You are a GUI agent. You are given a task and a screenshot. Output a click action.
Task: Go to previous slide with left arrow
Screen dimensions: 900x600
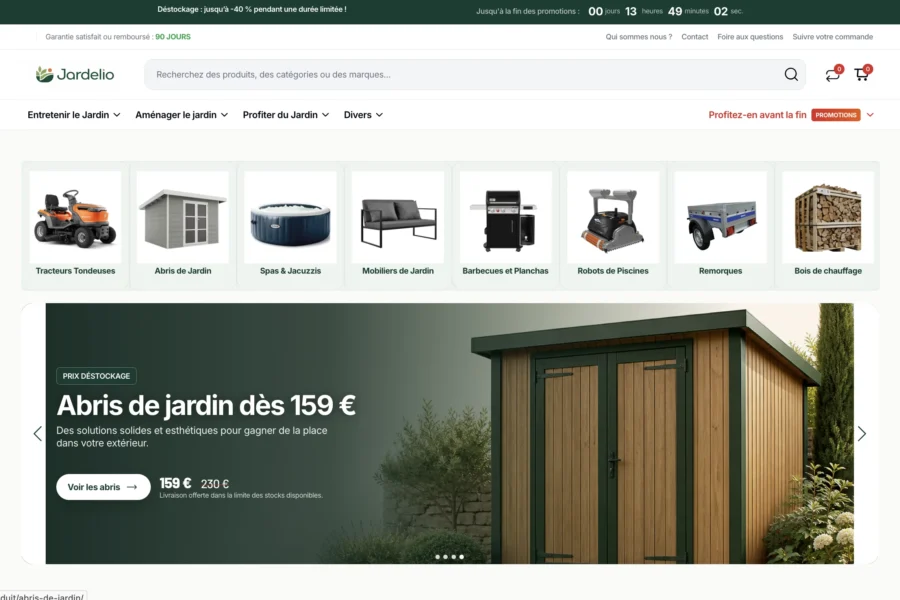click(x=38, y=433)
